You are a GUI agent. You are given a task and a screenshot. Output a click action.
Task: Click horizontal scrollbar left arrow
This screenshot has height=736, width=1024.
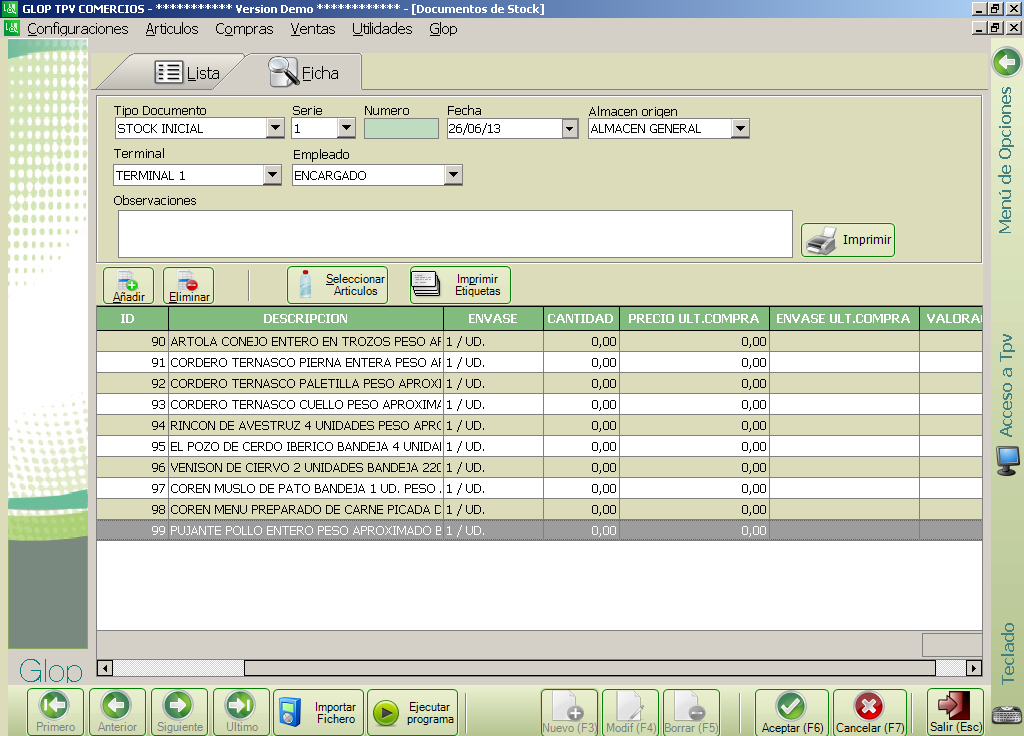click(x=104, y=667)
